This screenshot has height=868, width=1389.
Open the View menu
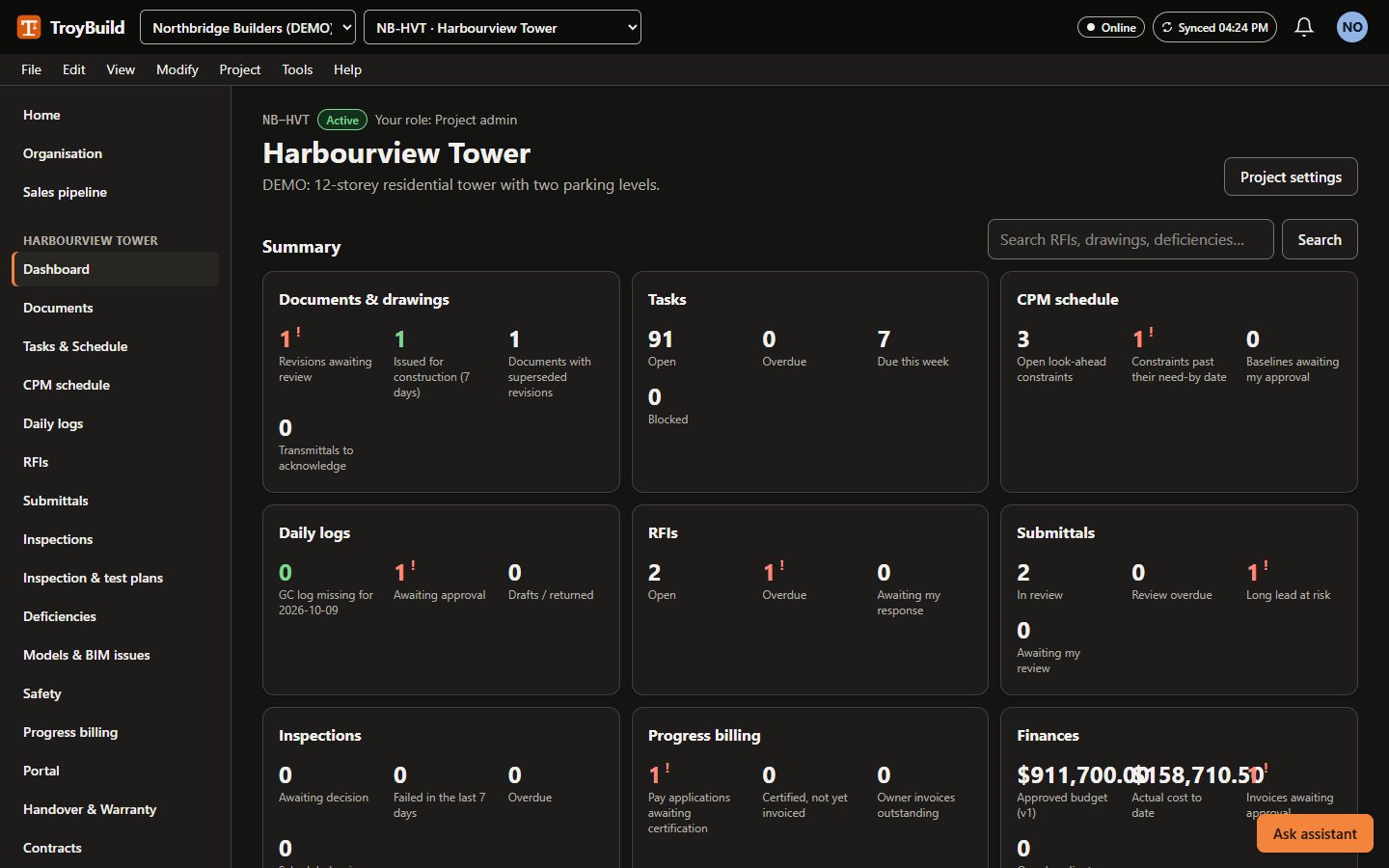(121, 69)
